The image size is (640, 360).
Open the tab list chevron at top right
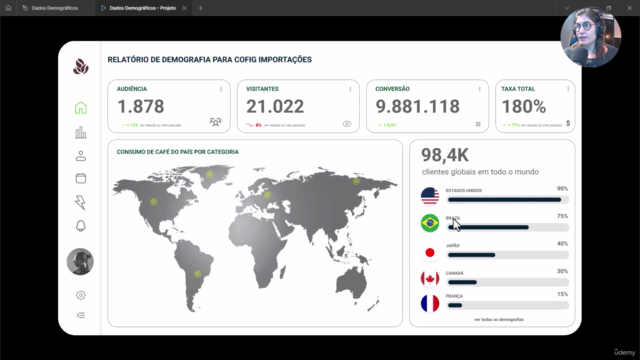[567, 8]
